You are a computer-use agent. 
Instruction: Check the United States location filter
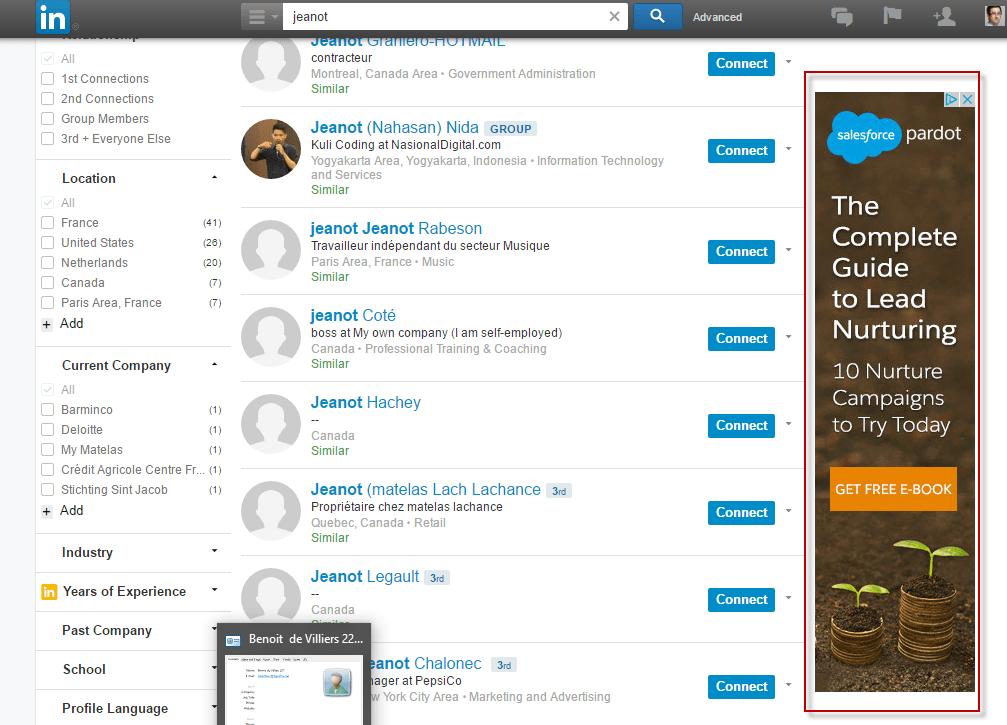point(48,243)
